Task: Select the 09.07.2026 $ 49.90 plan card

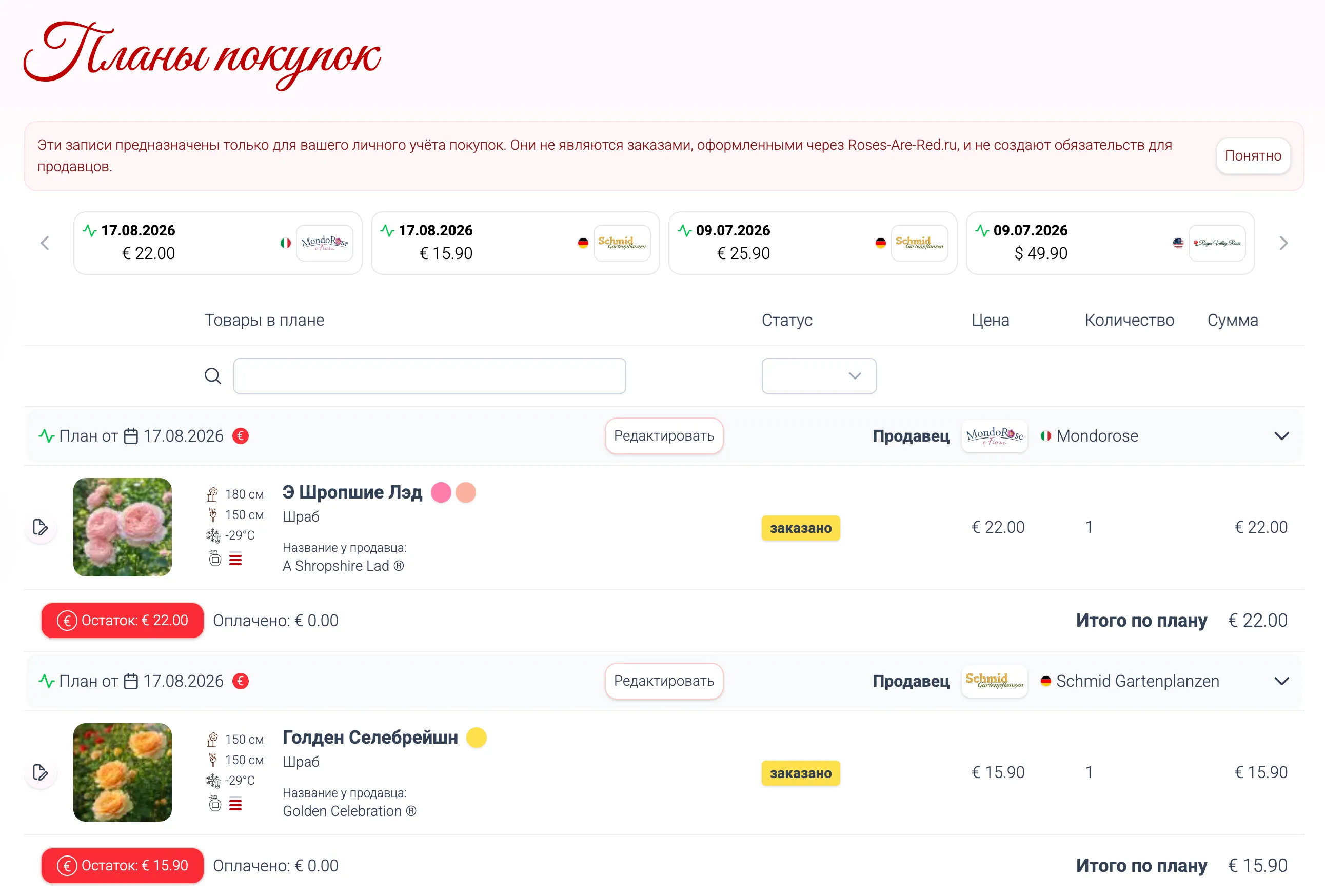Action: [x=1110, y=244]
